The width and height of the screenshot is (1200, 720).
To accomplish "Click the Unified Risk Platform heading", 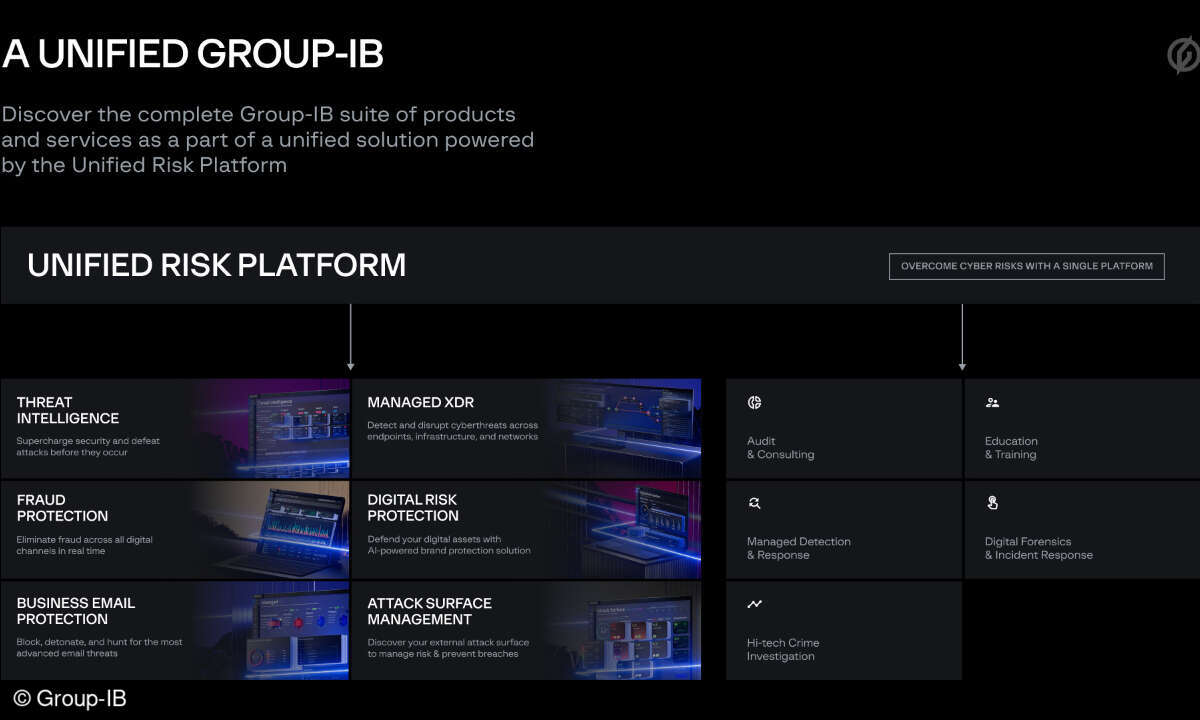I will (216, 265).
